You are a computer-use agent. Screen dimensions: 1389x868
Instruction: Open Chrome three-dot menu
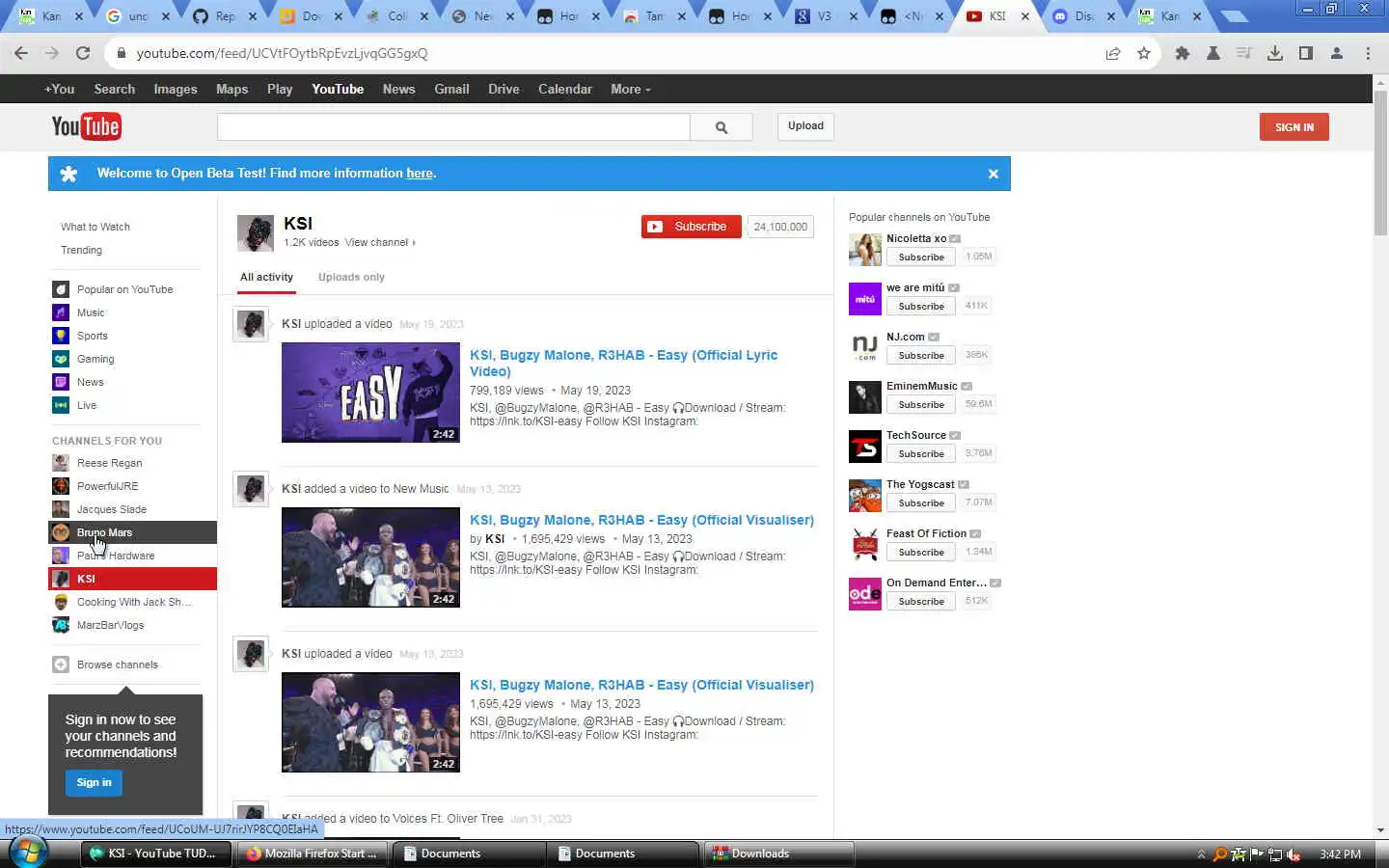tap(1368, 53)
